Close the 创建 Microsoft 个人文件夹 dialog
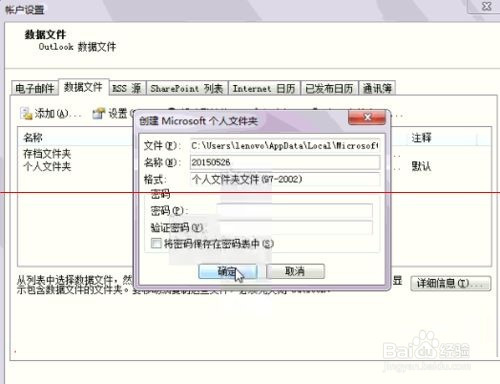The image size is (500, 384). pyautogui.click(x=367, y=117)
